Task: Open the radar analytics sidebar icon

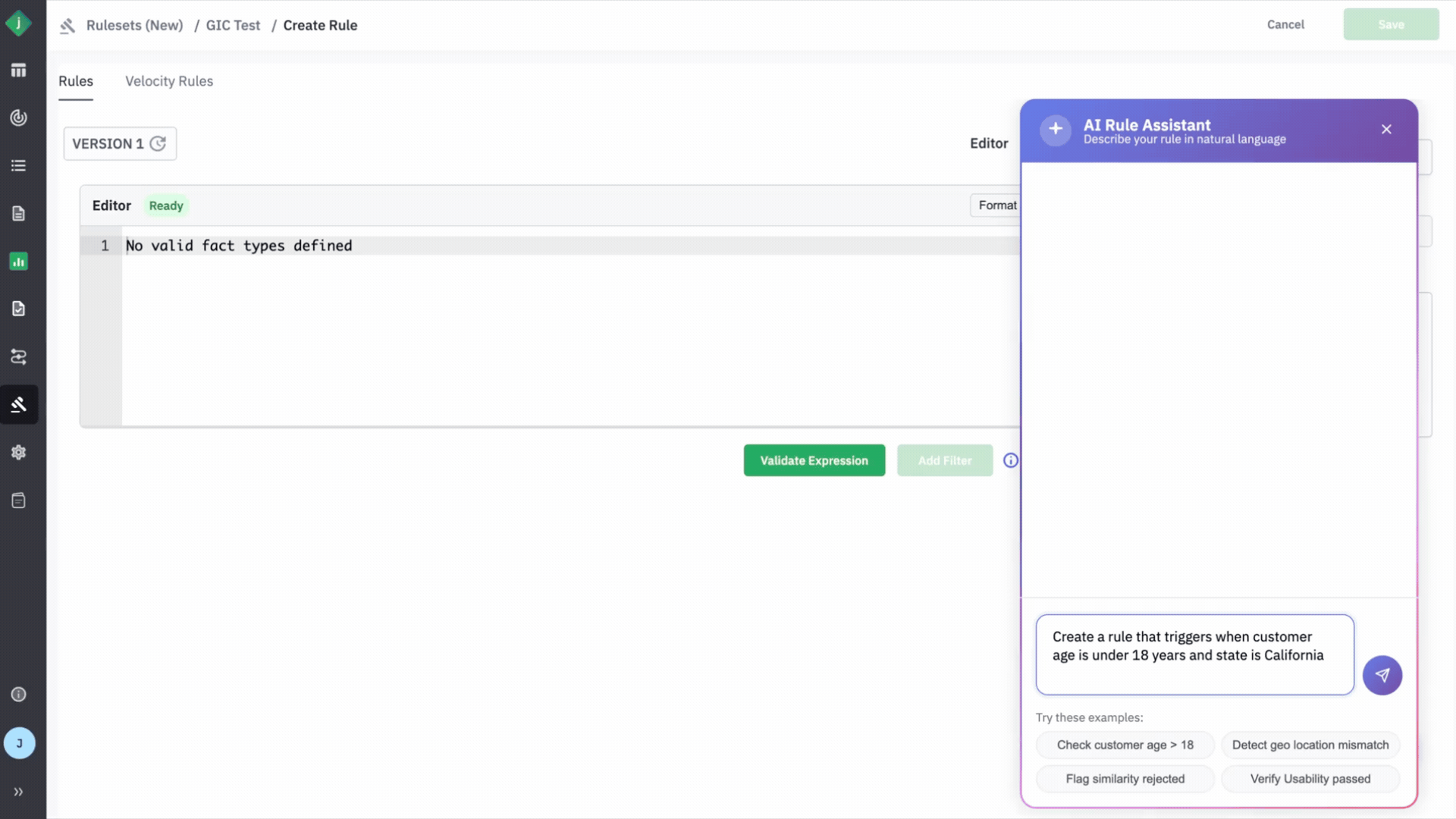Action: (x=19, y=118)
